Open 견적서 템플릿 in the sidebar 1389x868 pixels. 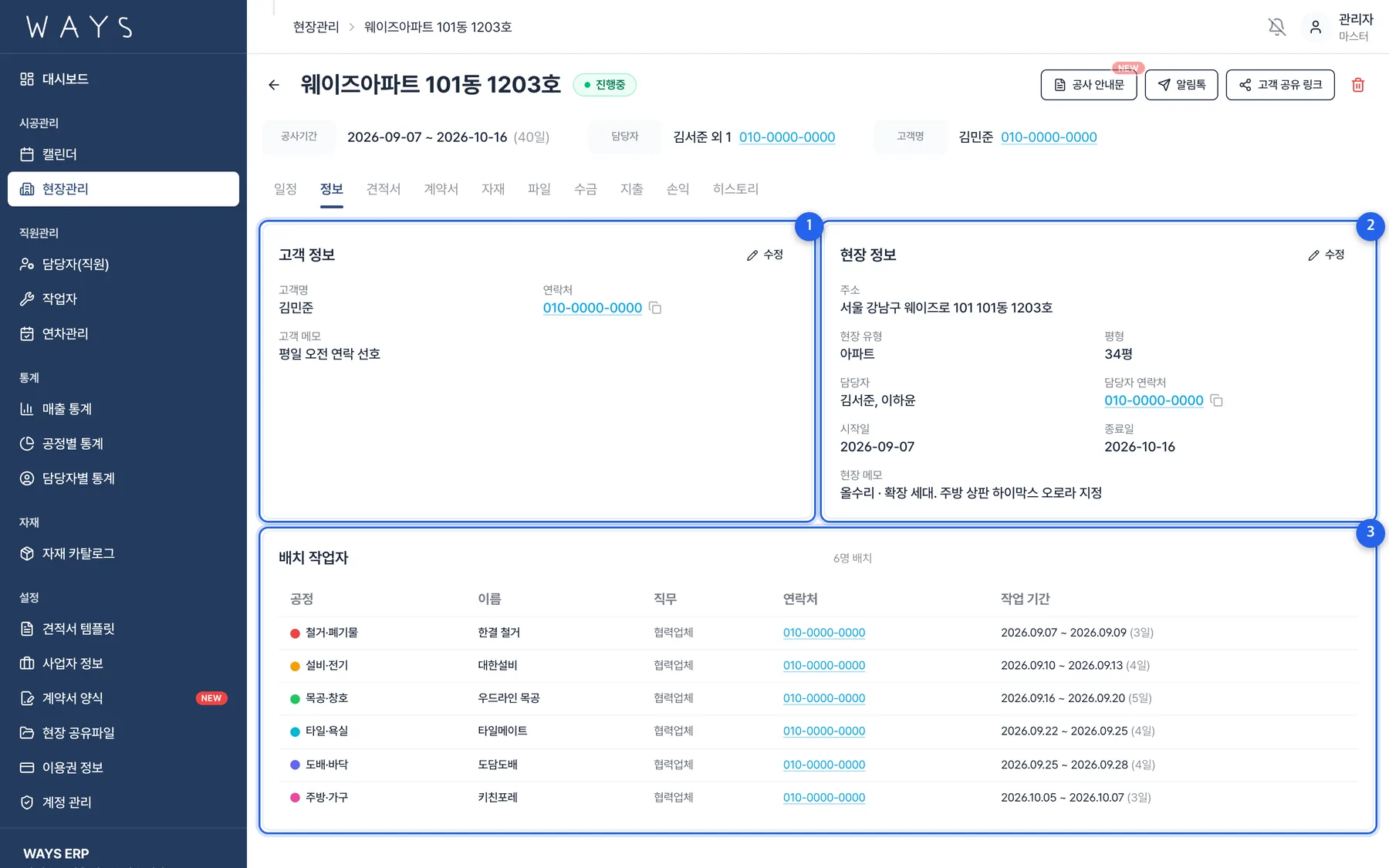[123, 629]
